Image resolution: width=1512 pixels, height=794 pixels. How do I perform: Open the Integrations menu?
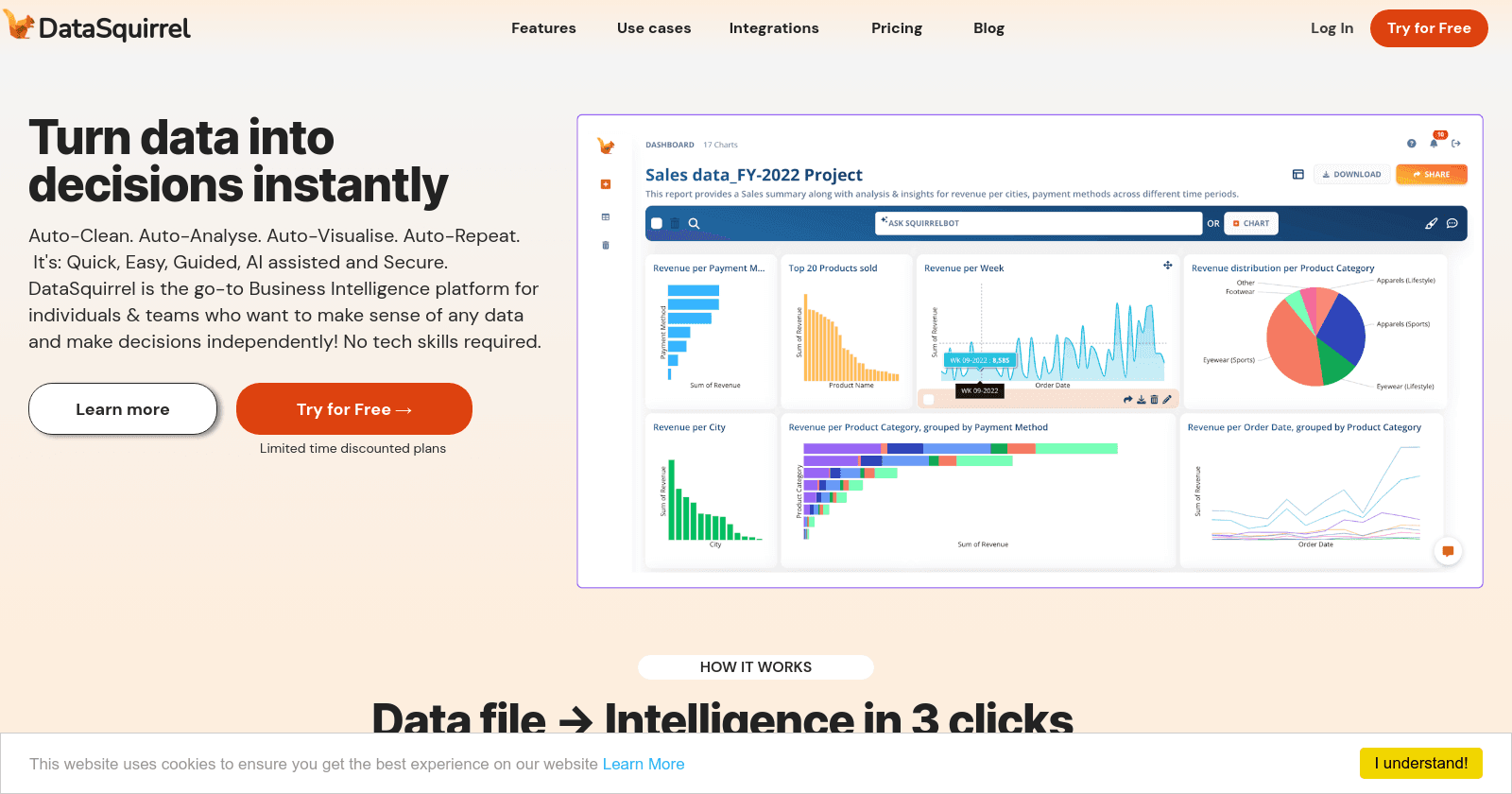pyautogui.click(x=774, y=28)
